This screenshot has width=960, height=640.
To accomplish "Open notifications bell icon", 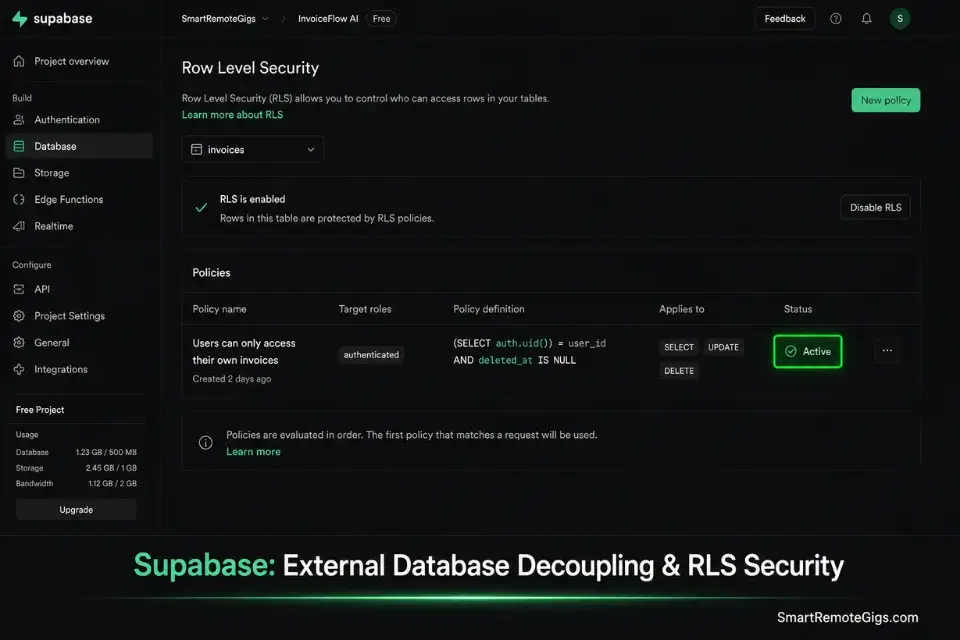I will click(x=866, y=18).
